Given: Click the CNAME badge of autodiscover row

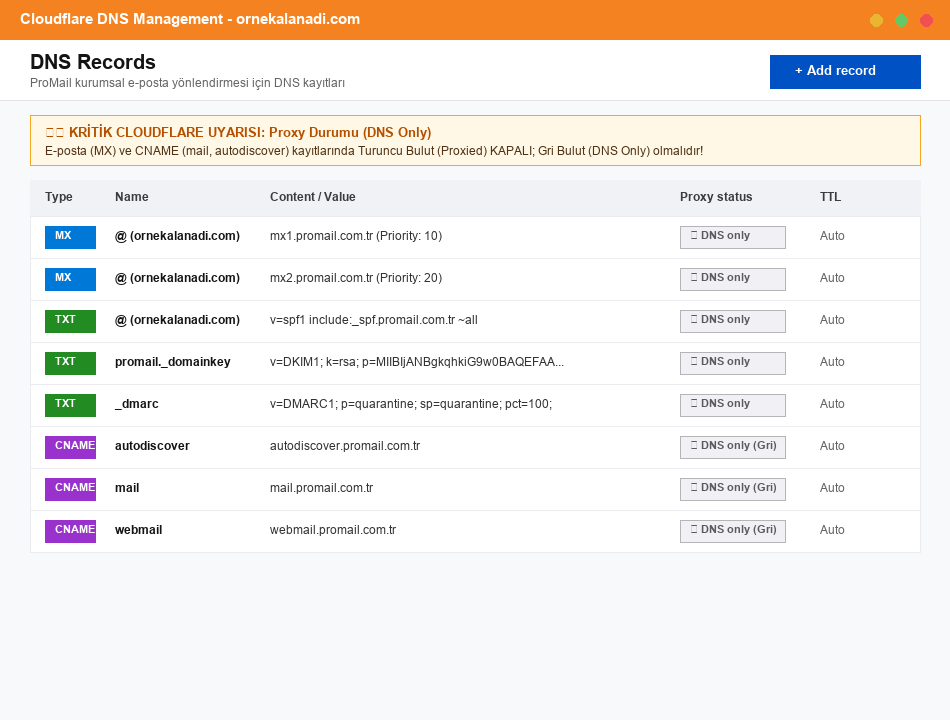Looking at the screenshot, I should click(70, 447).
